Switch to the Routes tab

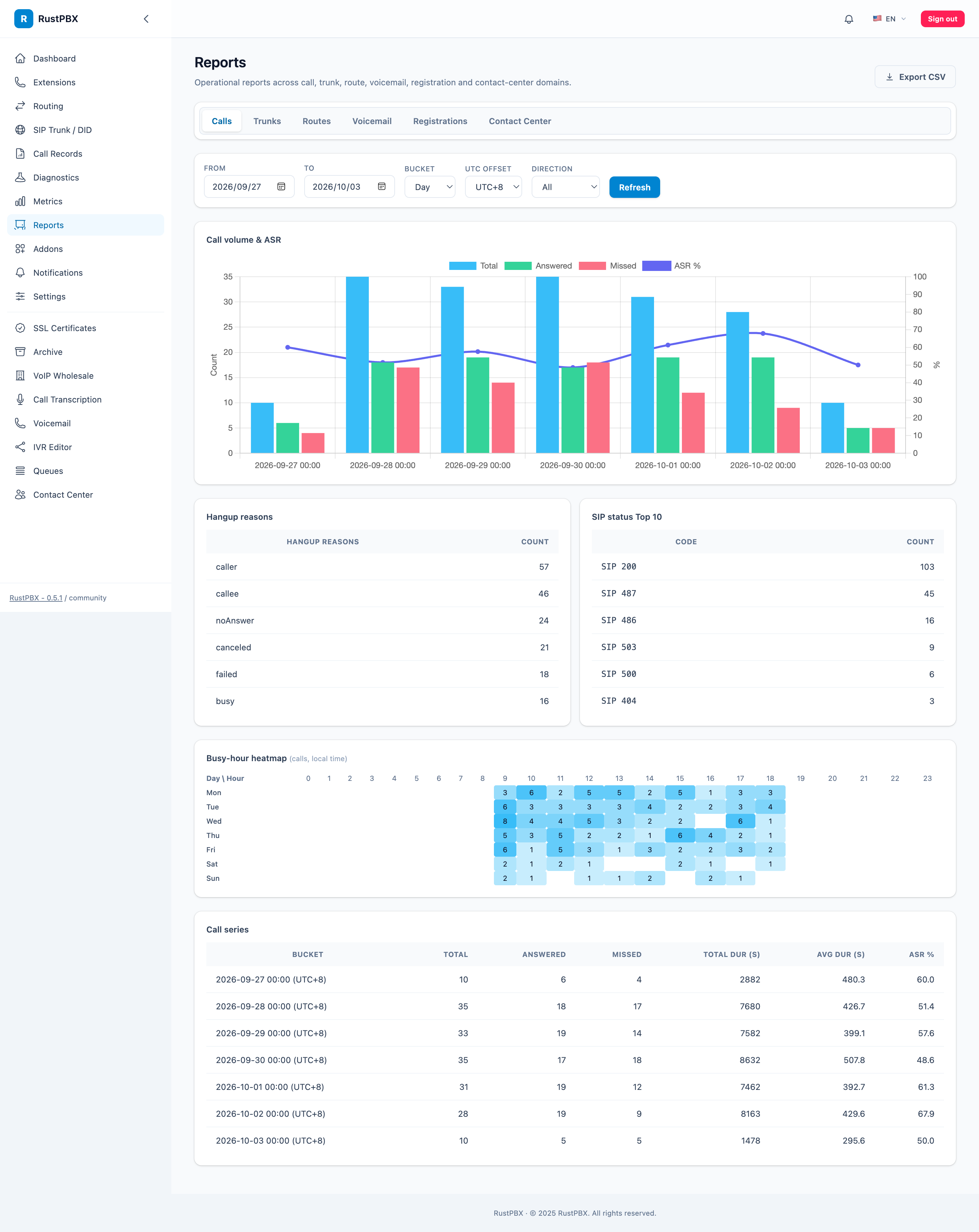tap(316, 121)
